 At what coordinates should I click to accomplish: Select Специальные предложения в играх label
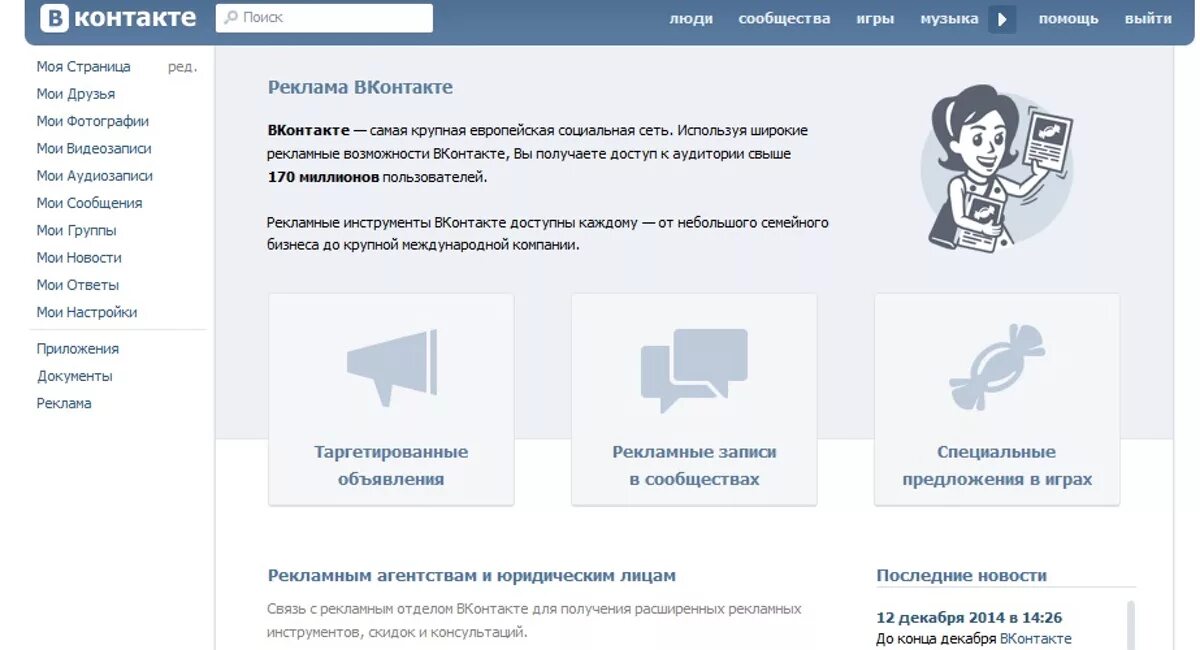pyautogui.click(x=997, y=465)
